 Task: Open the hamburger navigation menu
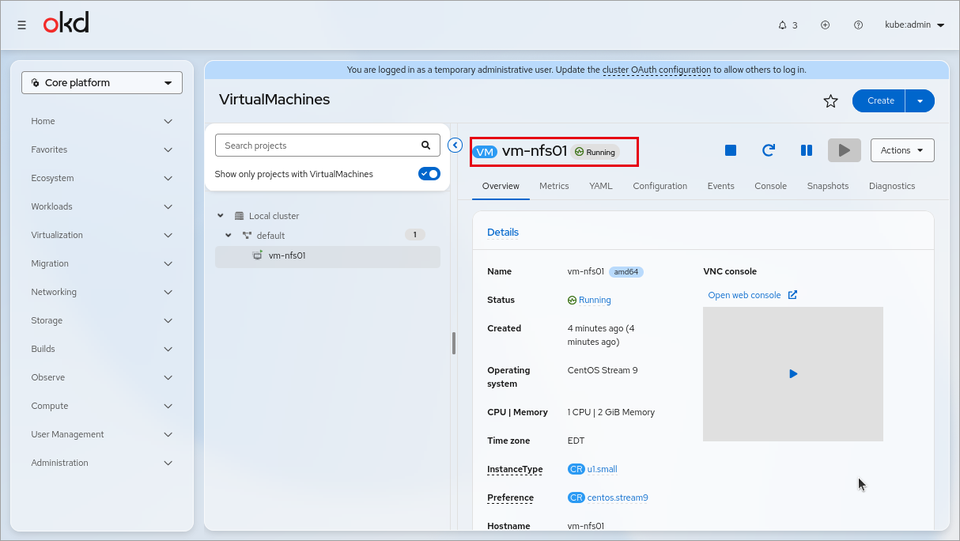[x=22, y=25]
